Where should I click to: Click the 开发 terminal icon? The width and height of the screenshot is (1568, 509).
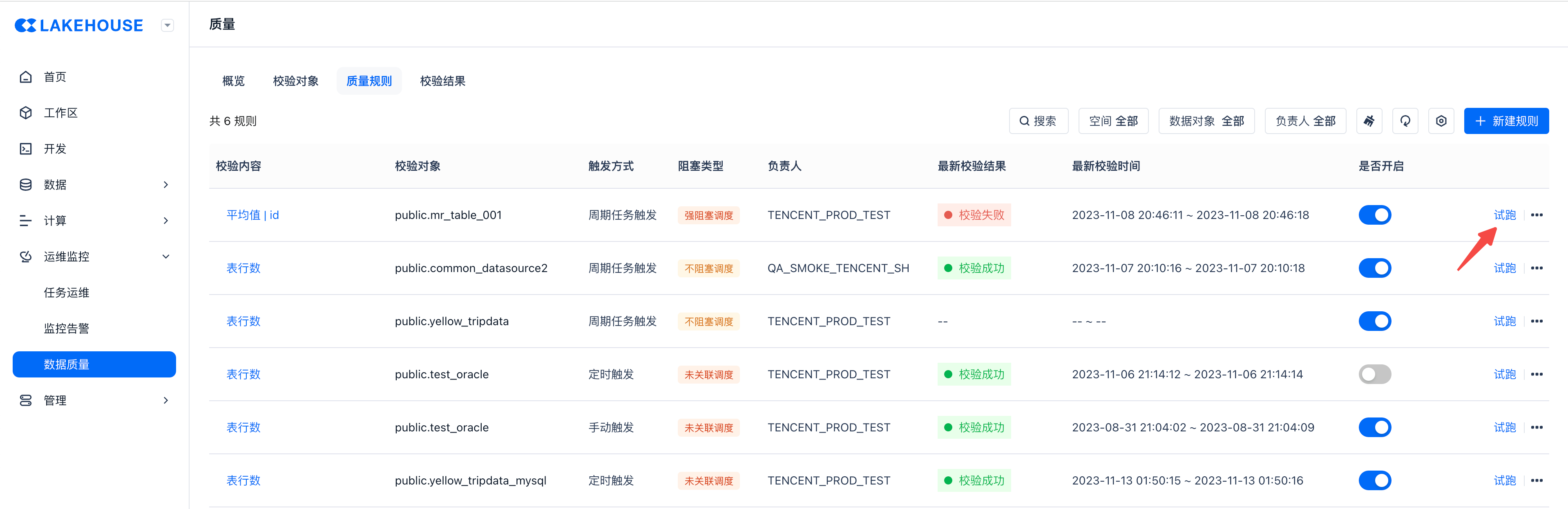(26, 149)
